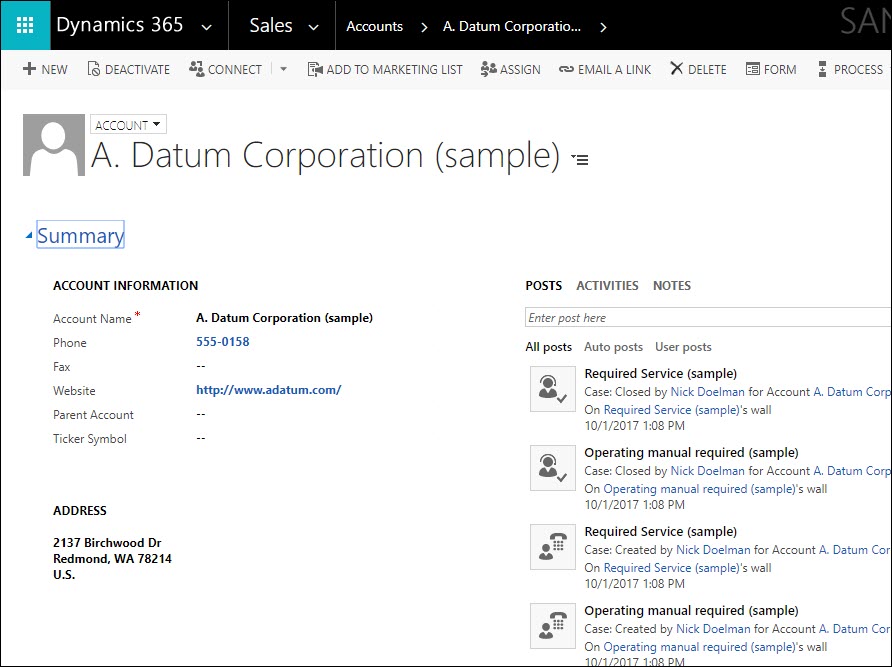Open the Connect split-button dropdown arrow
The width and height of the screenshot is (892, 667).
[x=283, y=69]
